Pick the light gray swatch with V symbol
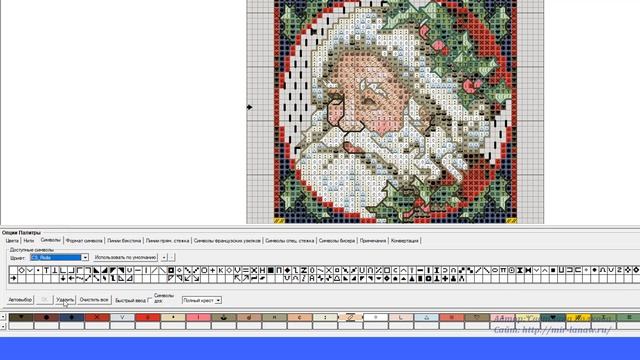 pos(122,317)
